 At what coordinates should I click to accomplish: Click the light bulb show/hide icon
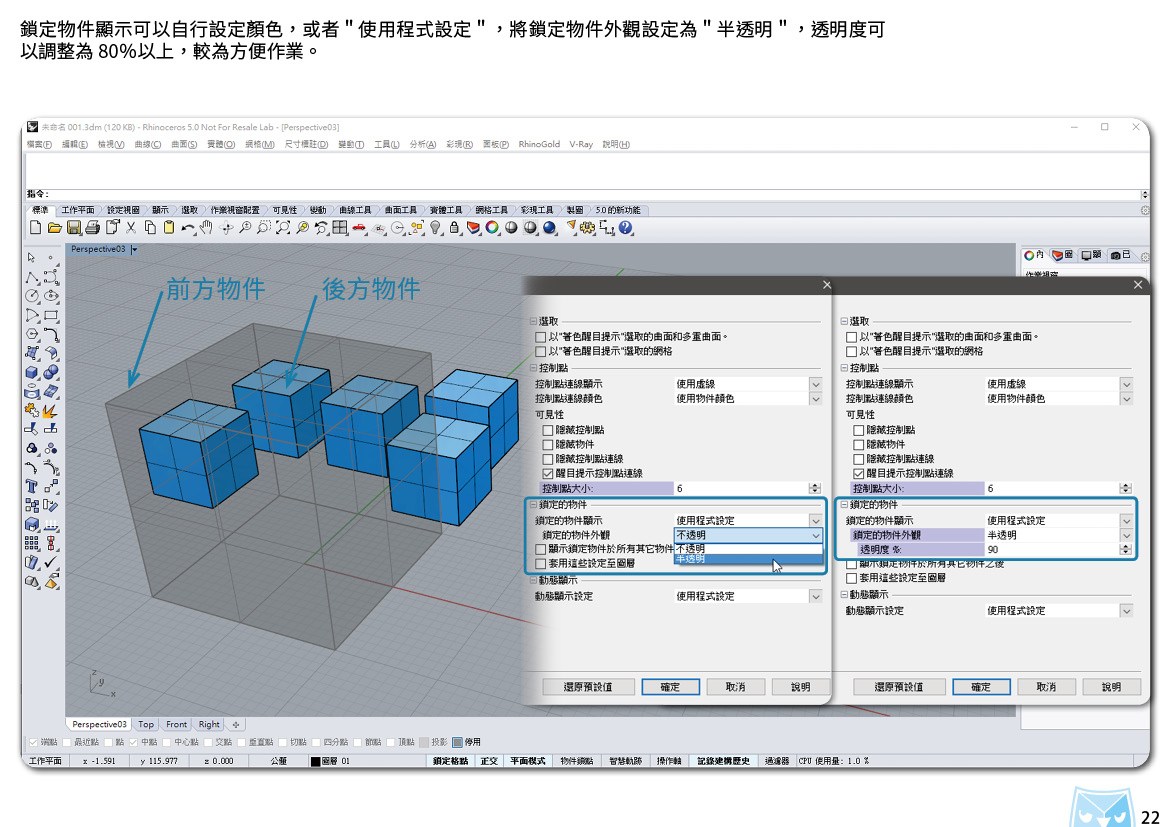click(x=436, y=228)
